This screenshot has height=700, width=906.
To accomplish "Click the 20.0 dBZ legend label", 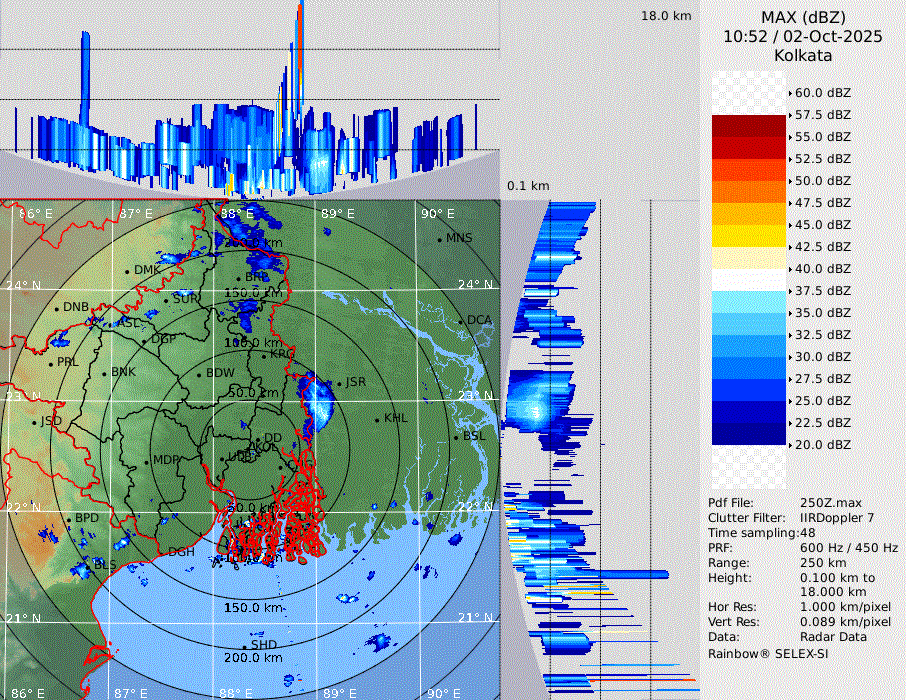I will coord(822,444).
